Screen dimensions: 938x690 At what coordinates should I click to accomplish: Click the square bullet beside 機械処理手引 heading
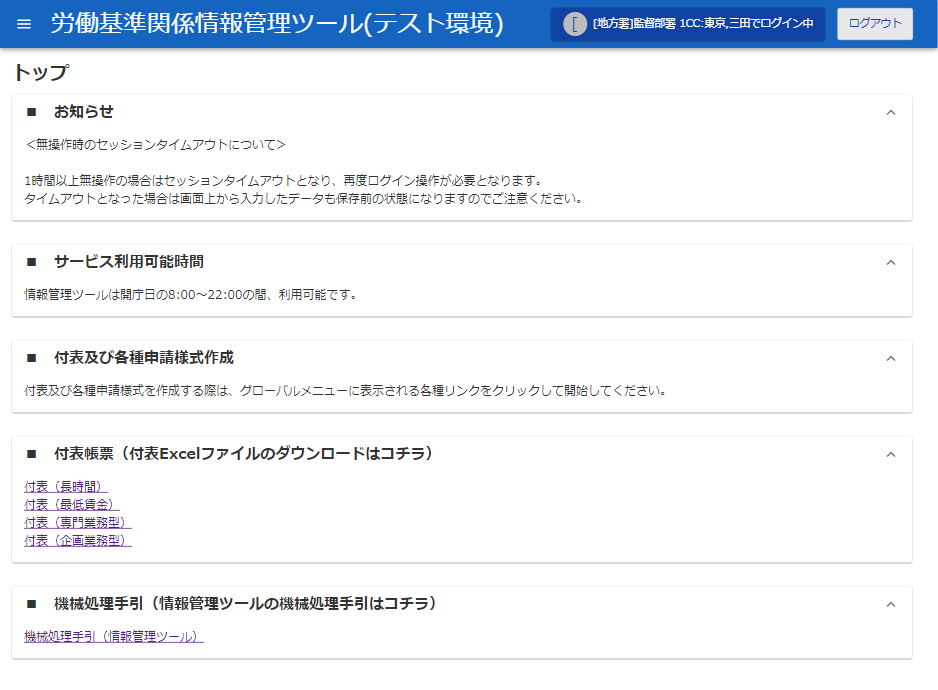point(31,604)
